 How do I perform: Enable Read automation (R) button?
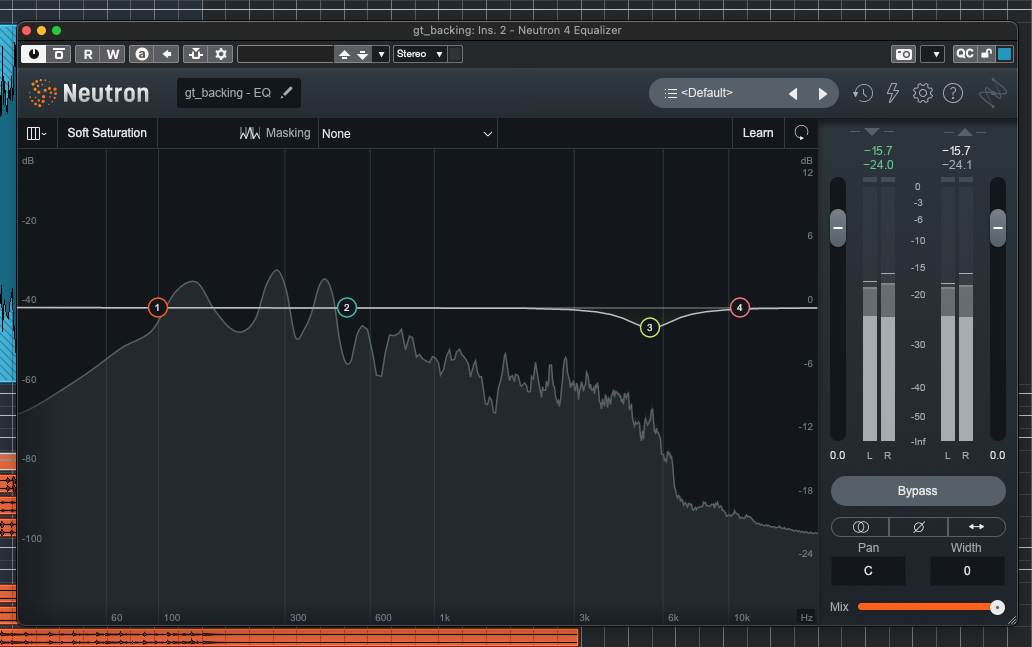click(88, 54)
